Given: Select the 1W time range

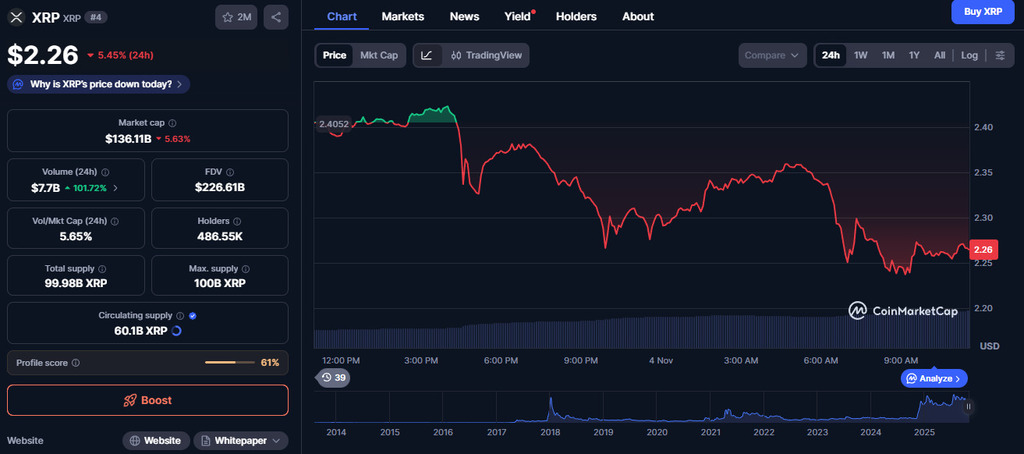Looking at the screenshot, I should tap(860, 55).
